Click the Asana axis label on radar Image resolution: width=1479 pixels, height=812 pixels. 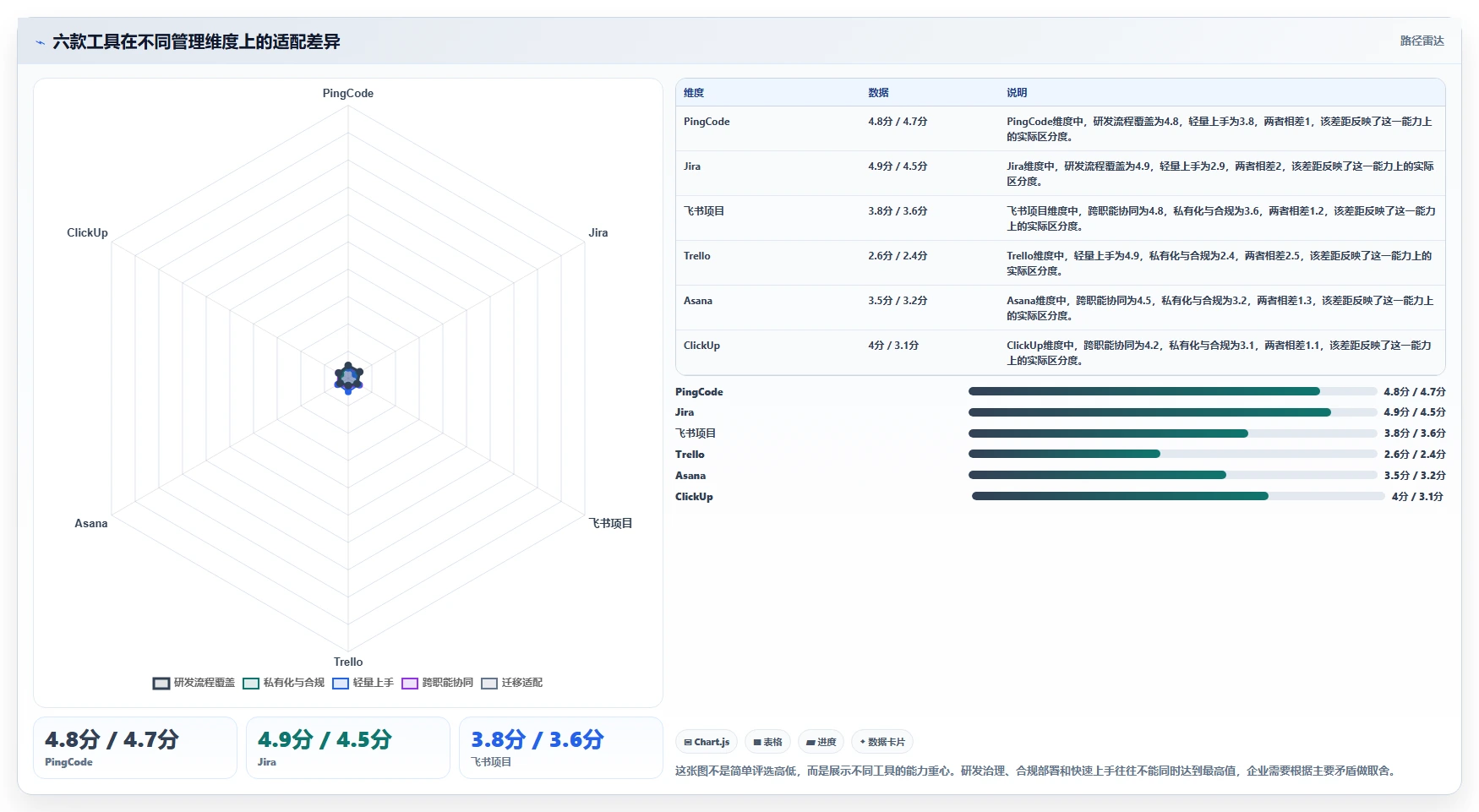(91, 523)
